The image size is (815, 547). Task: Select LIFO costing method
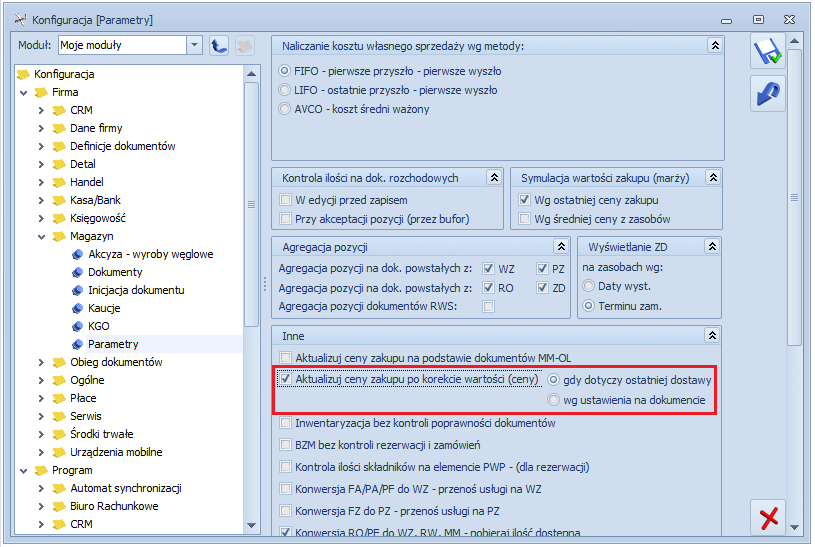pyautogui.click(x=284, y=90)
